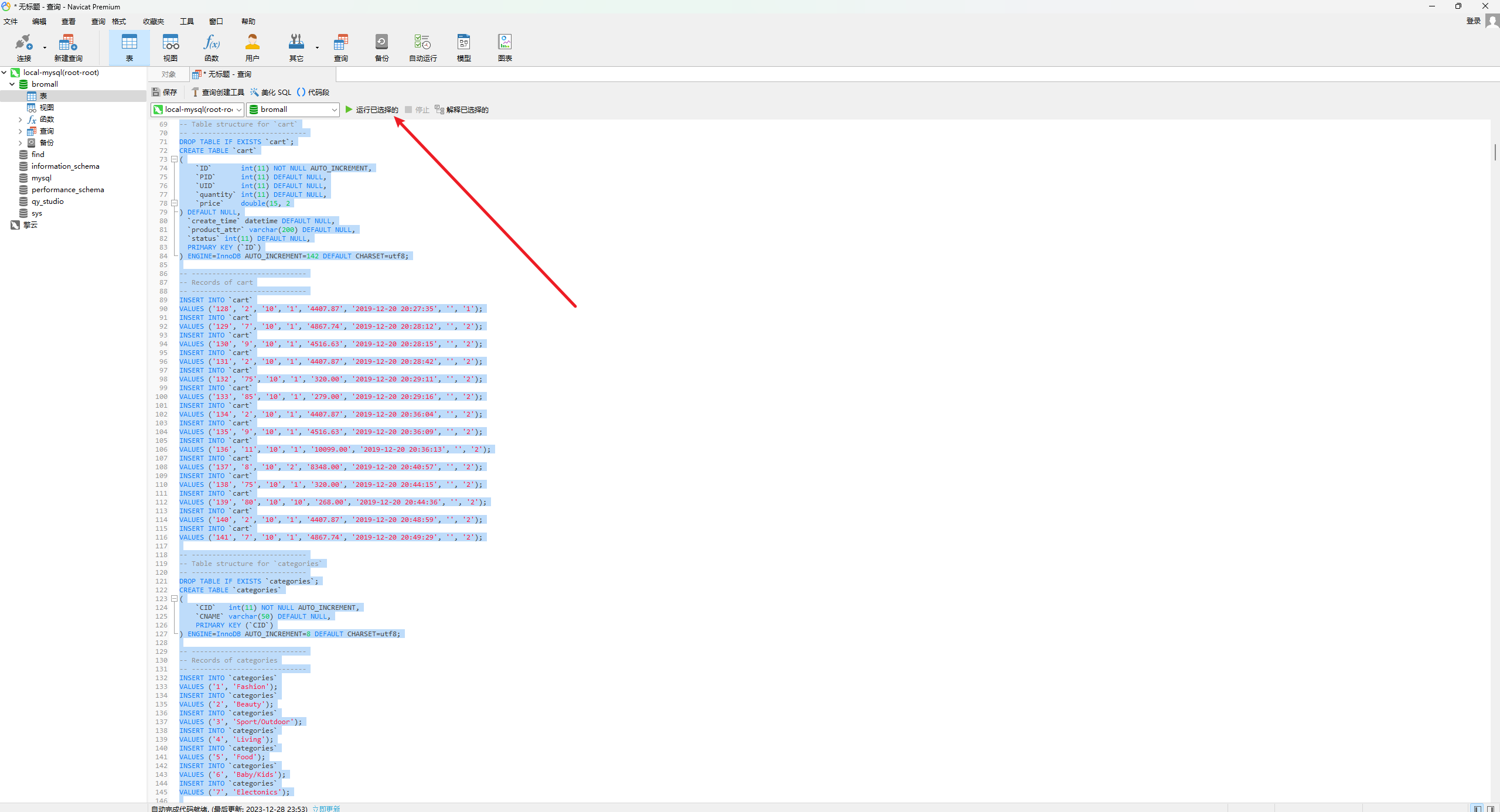The width and height of the screenshot is (1500, 812).
Task: Collapse code fold at line 73
Action: pos(174,159)
